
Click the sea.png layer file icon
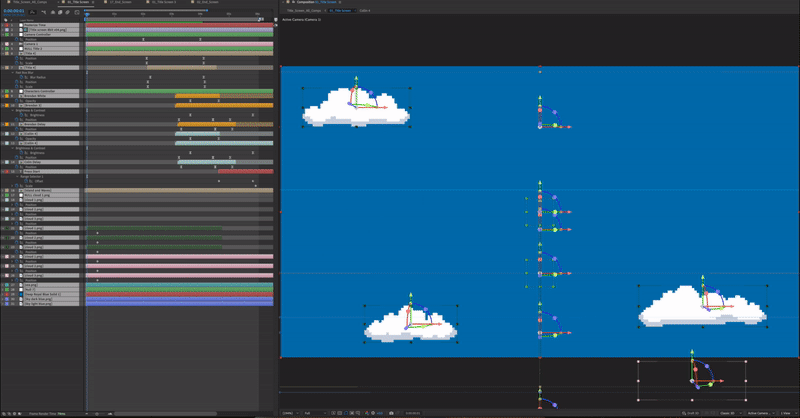coord(21,285)
